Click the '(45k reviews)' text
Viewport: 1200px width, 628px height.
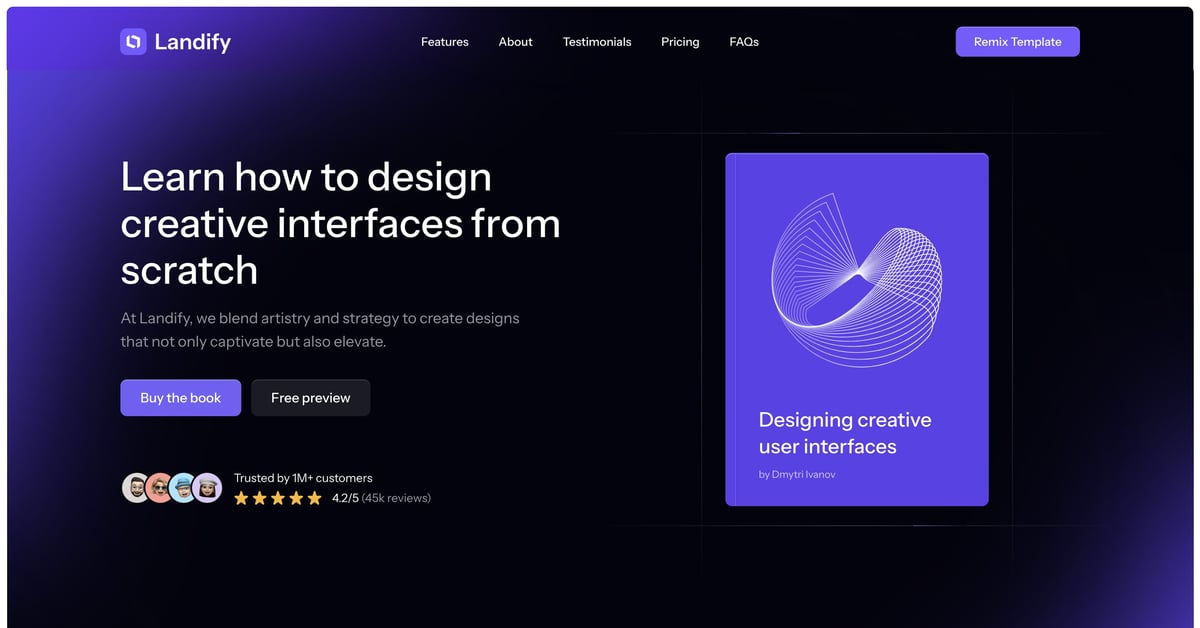(x=396, y=498)
